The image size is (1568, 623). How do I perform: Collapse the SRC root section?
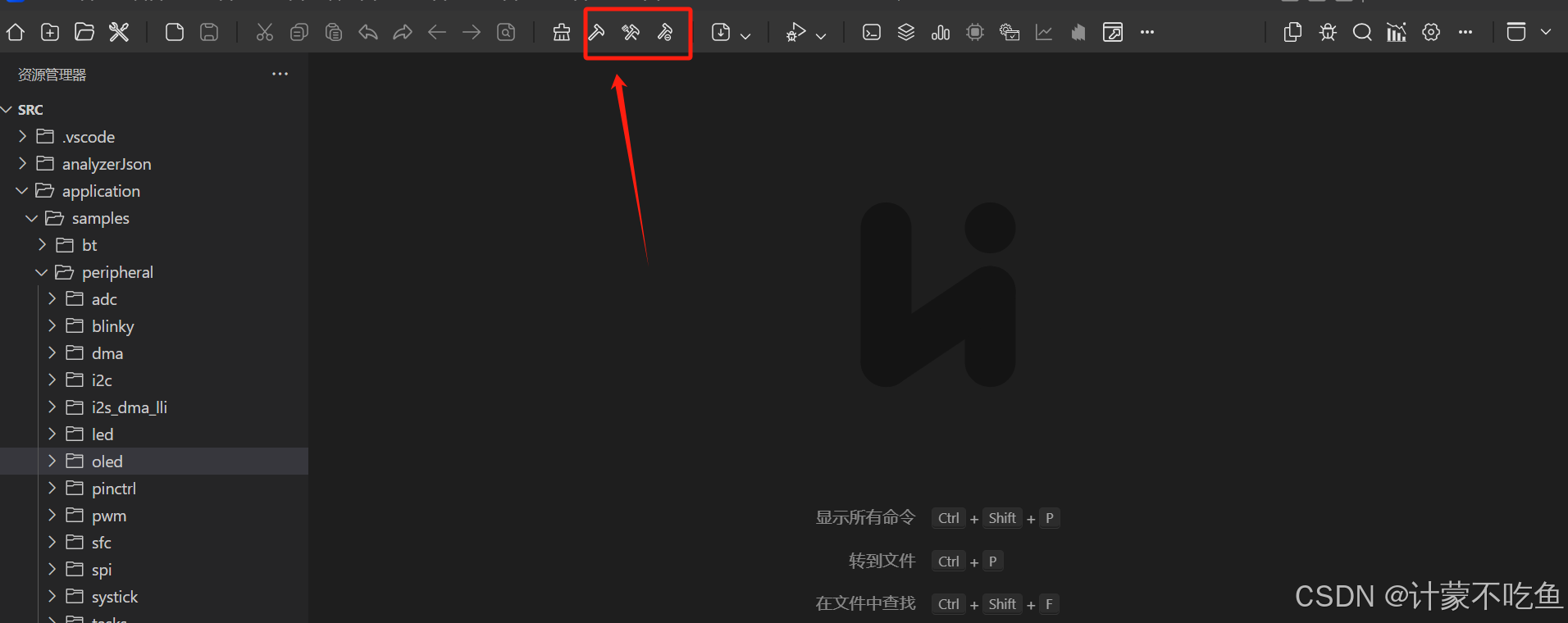(7, 109)
